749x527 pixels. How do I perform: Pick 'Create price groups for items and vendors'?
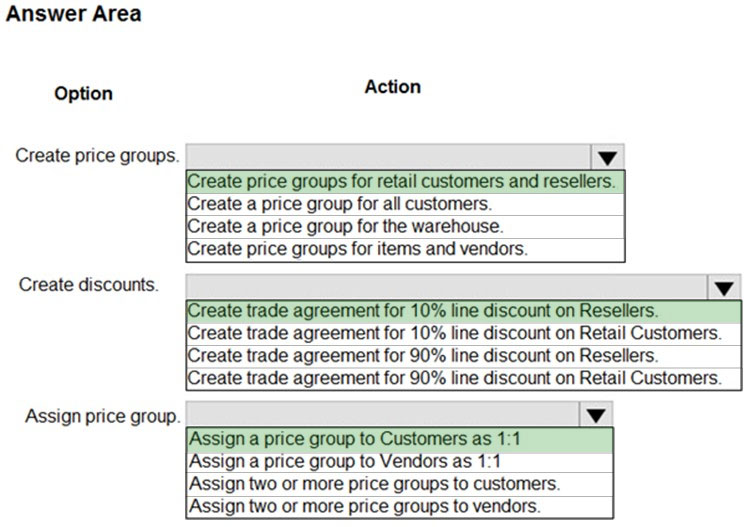[405, 249]
